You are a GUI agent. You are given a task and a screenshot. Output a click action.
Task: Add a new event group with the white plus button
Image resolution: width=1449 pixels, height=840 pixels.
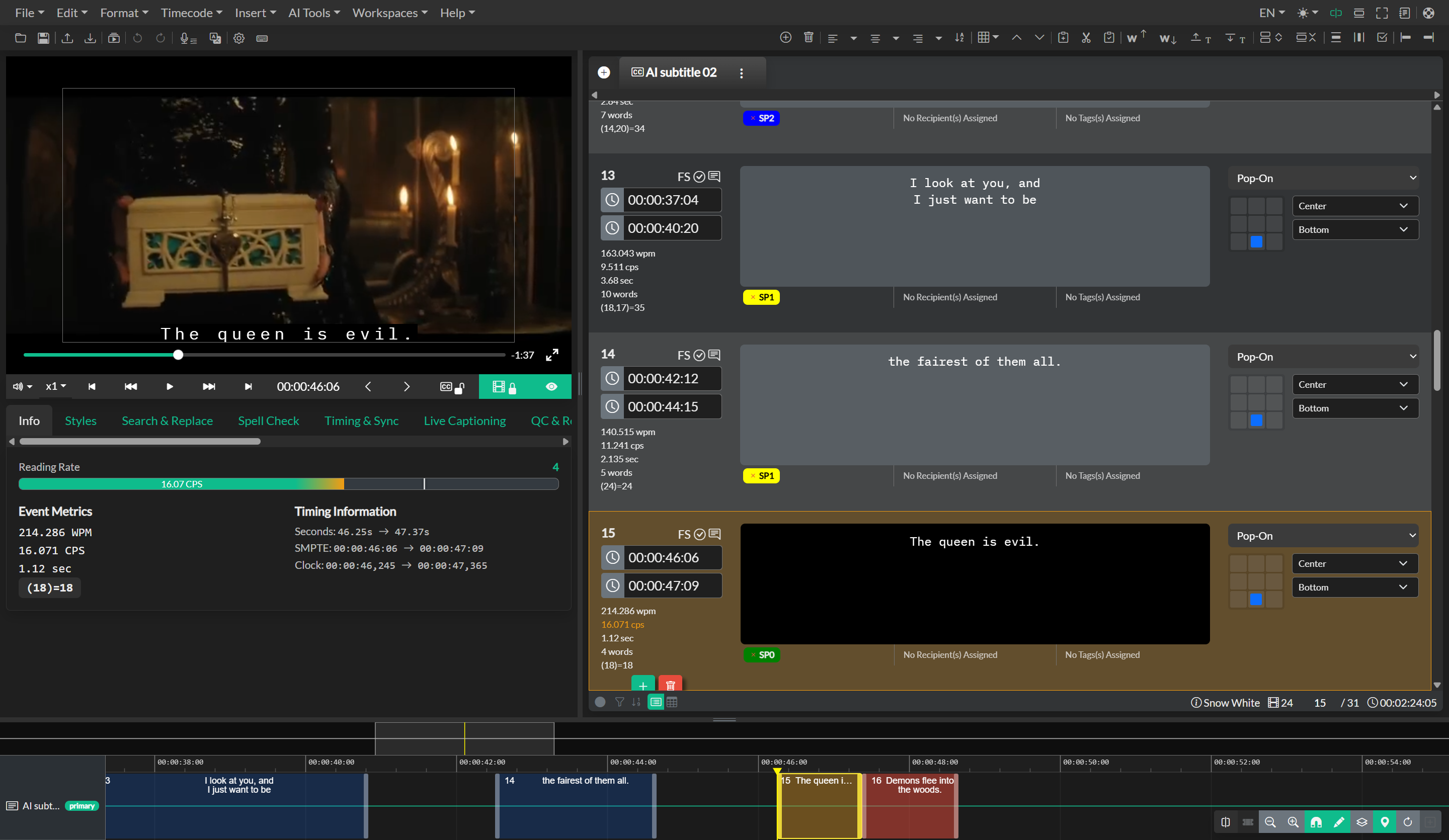click(604, 72)
